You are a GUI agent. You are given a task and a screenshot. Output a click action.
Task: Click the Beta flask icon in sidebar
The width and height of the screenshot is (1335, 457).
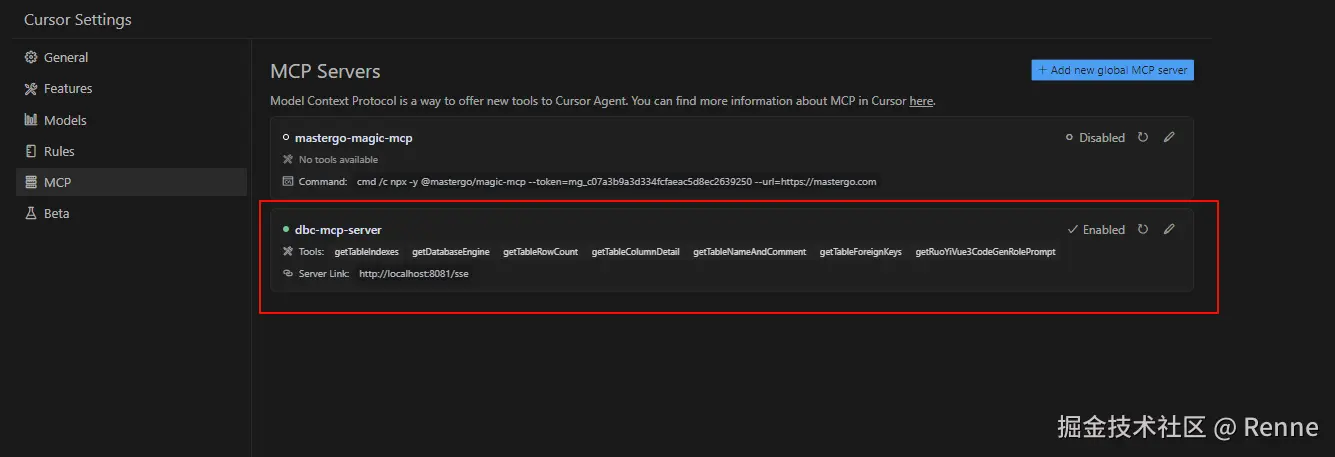(31, 214)
